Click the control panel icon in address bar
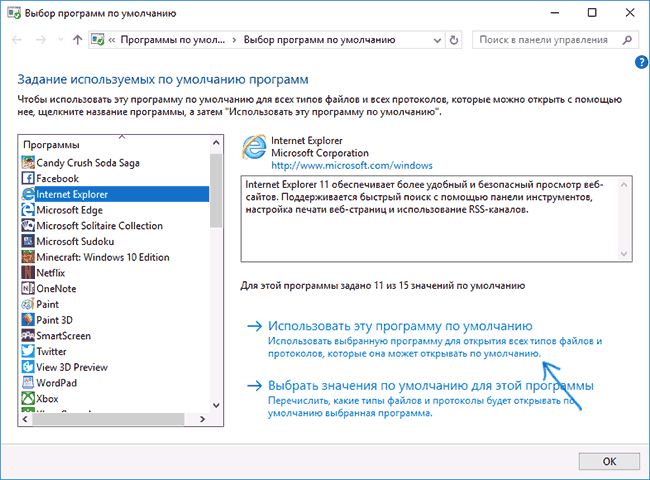The height and width of the screenshot is (480, 650). (x=98, y=40)
